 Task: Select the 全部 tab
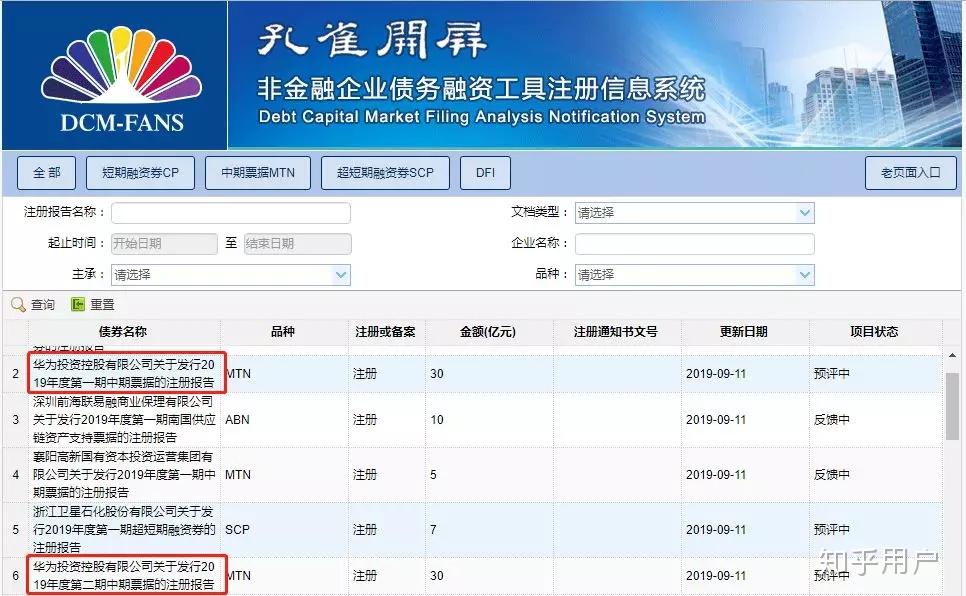pyautogui.click(x=47, y=173)
